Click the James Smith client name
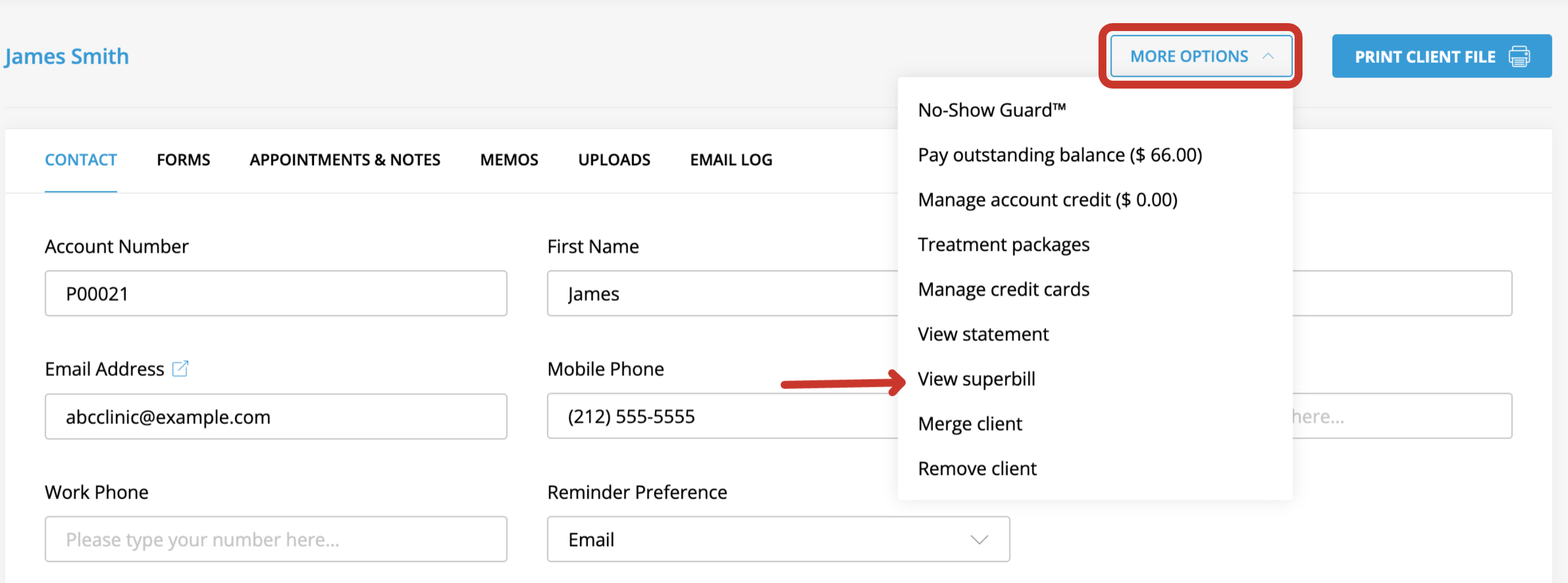This screenshot has height=583, width=1568. (67, 56)
